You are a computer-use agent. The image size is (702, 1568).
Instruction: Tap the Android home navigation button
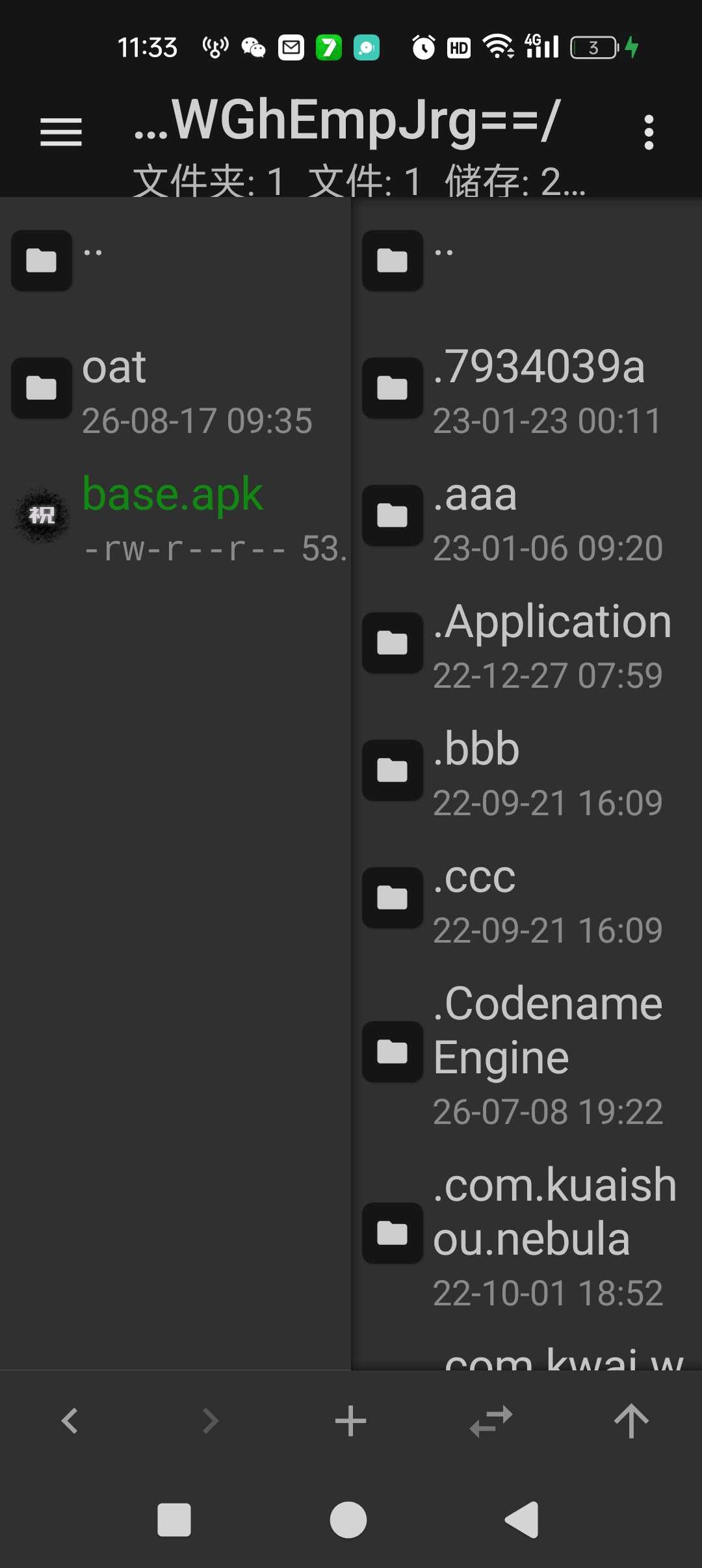point(348,1520)
